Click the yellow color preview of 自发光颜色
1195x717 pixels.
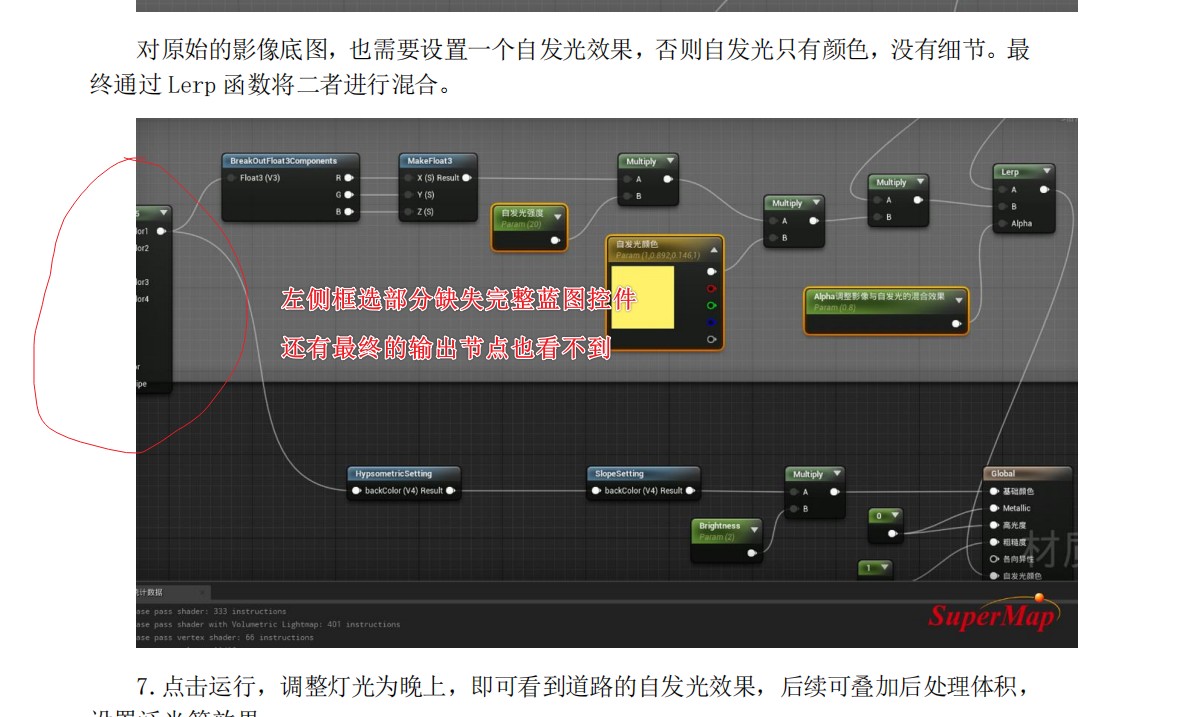pyautogui.click(x=642, y=297)
